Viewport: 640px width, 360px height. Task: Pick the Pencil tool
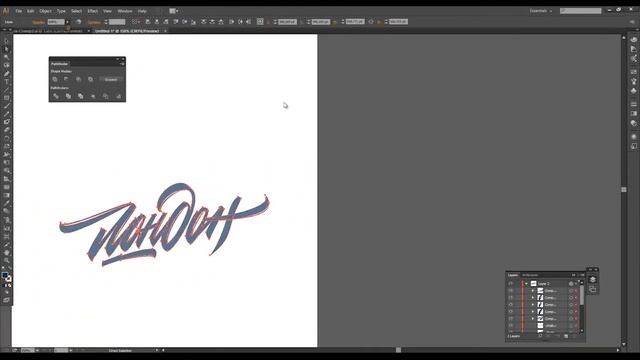(x=7, y=114)
